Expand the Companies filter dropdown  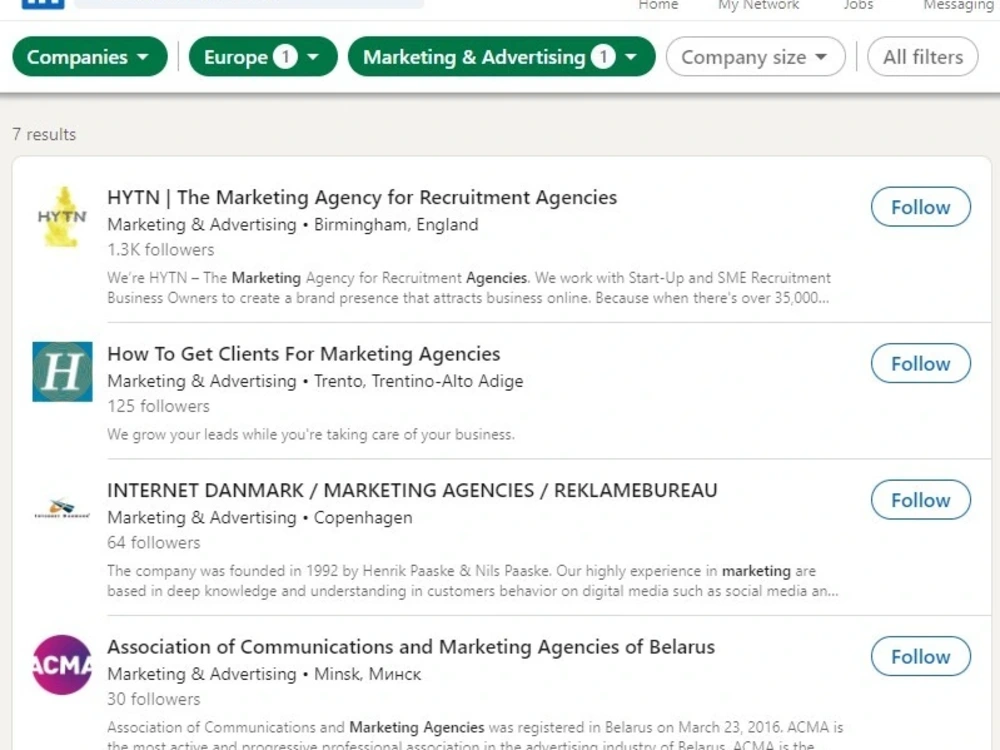[90, 57]
